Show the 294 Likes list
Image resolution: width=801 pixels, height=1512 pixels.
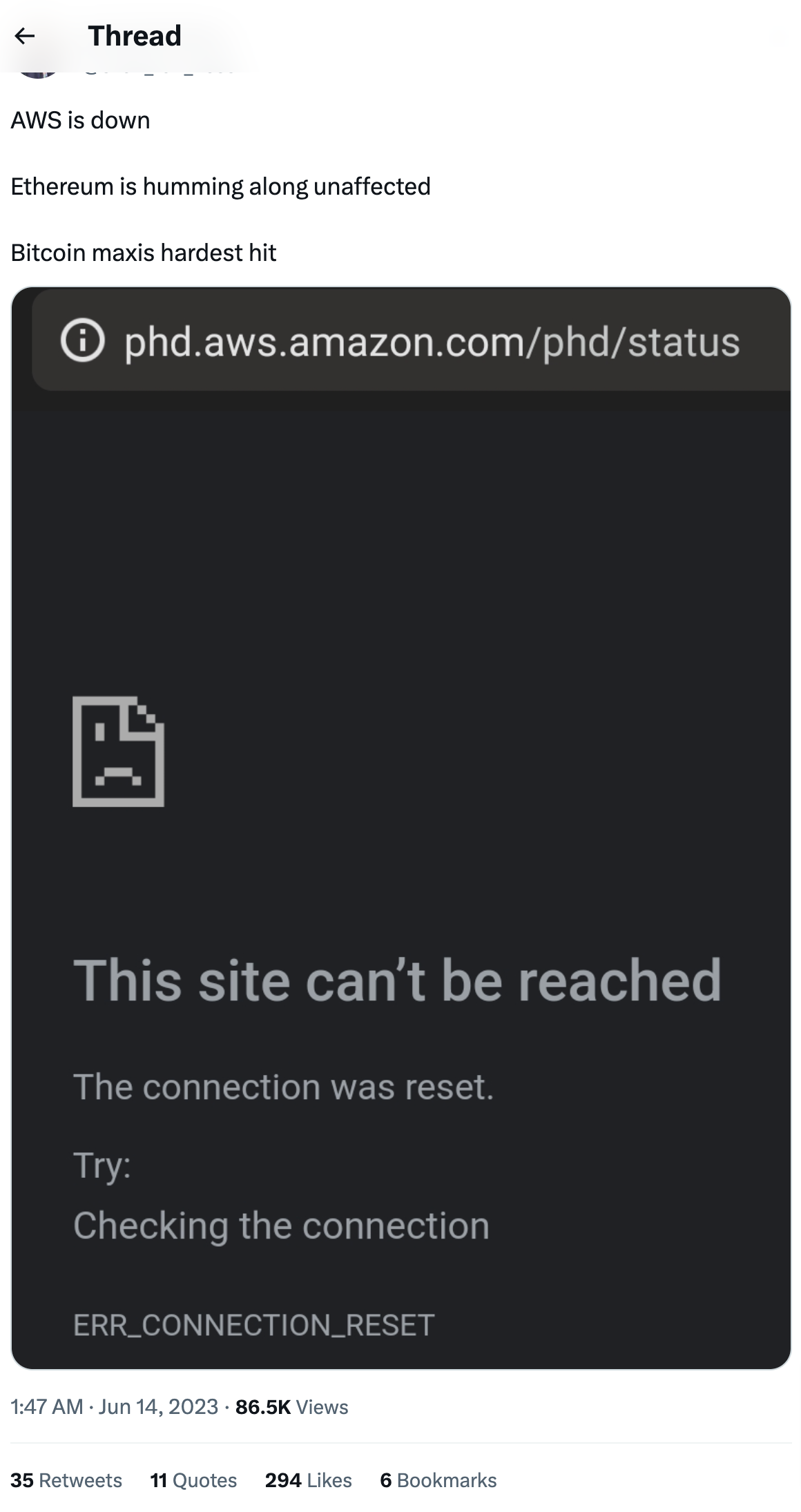click(x=309, y=1480)
